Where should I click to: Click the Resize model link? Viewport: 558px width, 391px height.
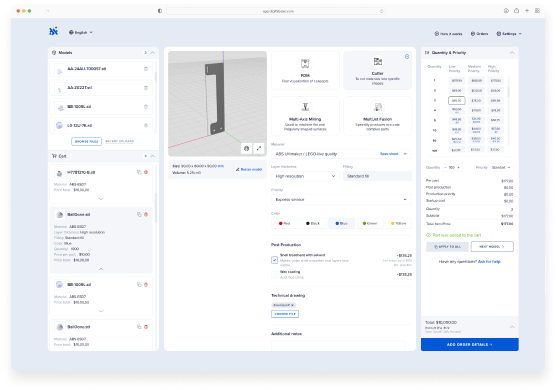click(x=249, y=169)
